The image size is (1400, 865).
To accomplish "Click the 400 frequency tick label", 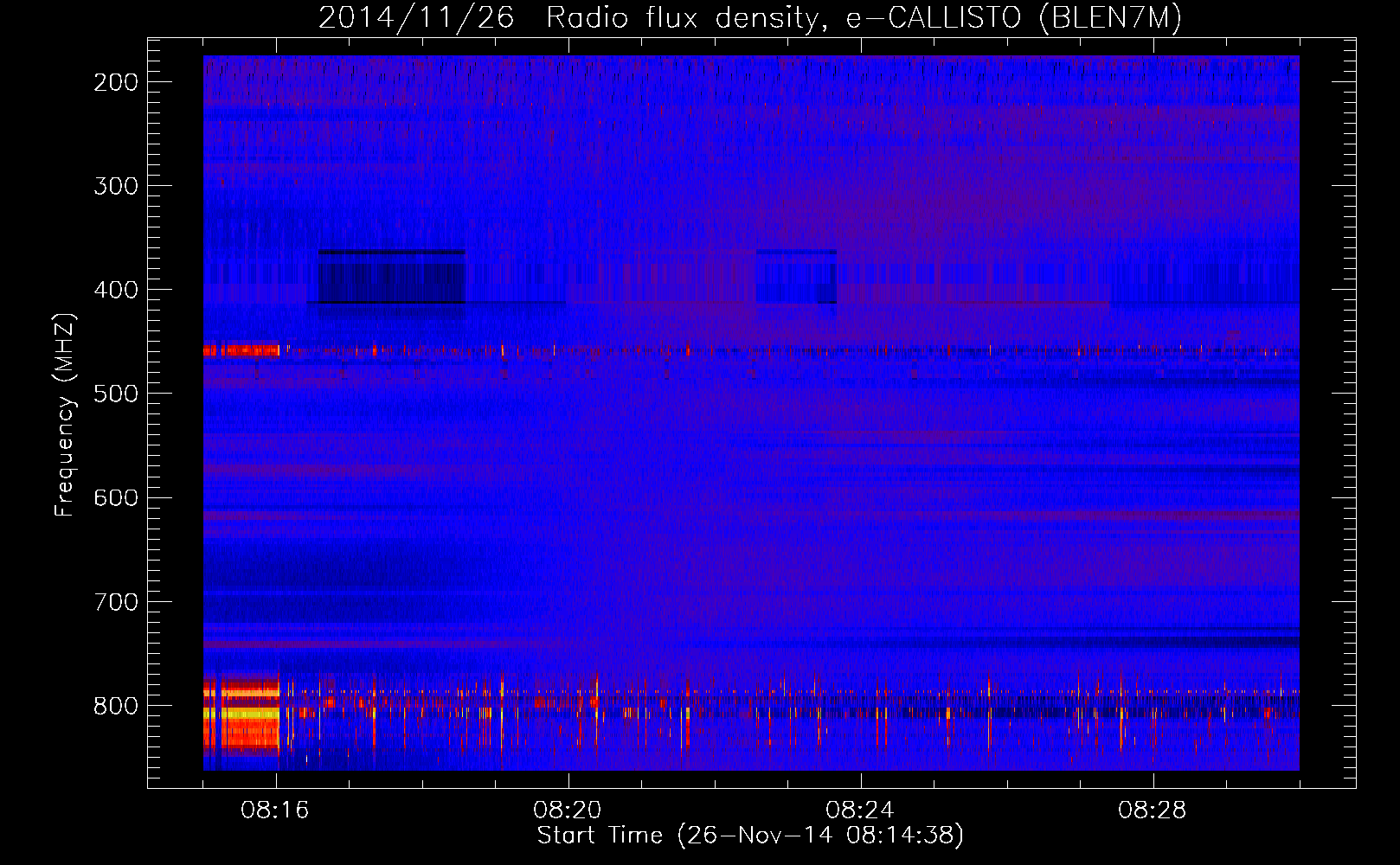I will point(116,290).
